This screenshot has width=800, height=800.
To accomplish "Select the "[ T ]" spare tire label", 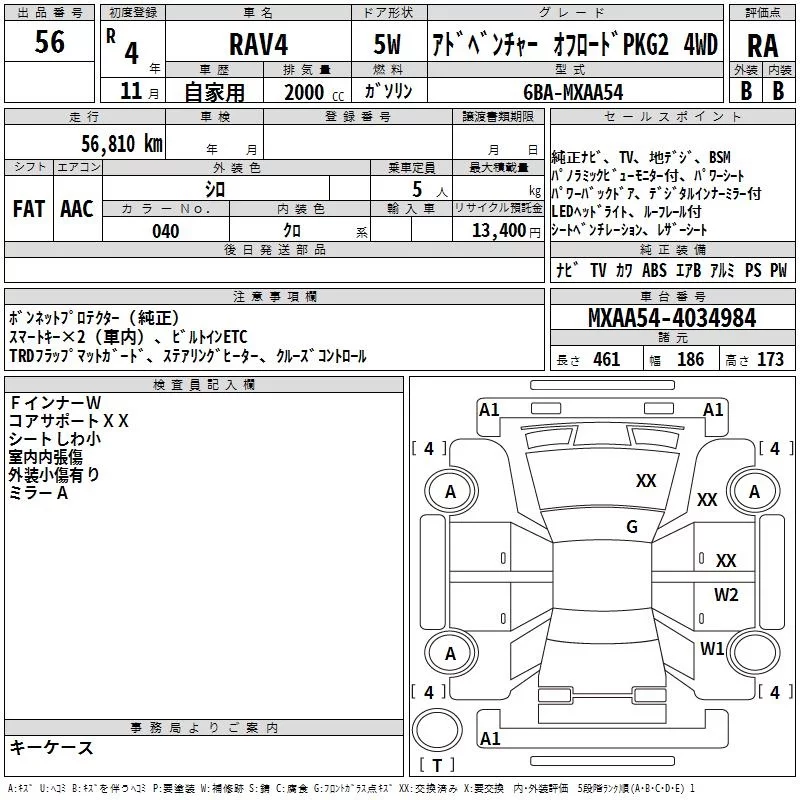I will point(437,765).
